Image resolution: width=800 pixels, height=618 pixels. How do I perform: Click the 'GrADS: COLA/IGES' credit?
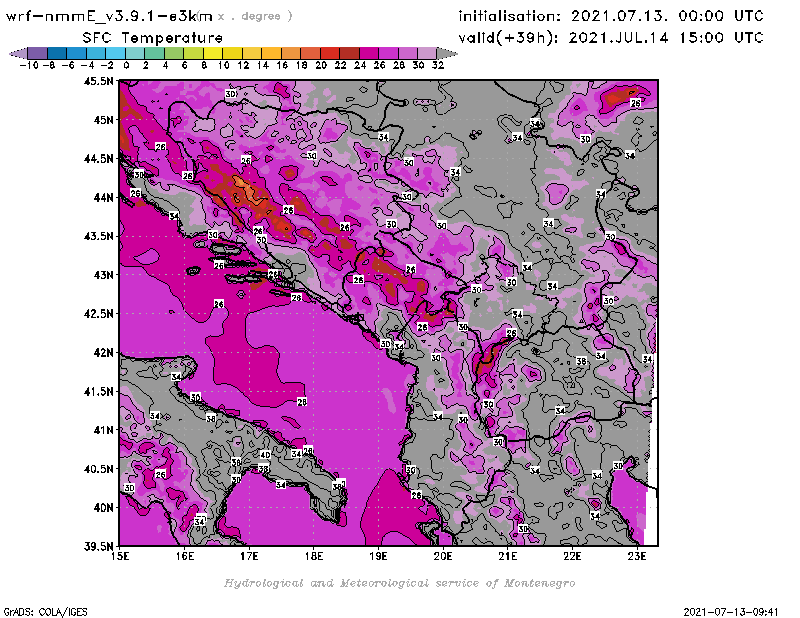pos(45,612)
